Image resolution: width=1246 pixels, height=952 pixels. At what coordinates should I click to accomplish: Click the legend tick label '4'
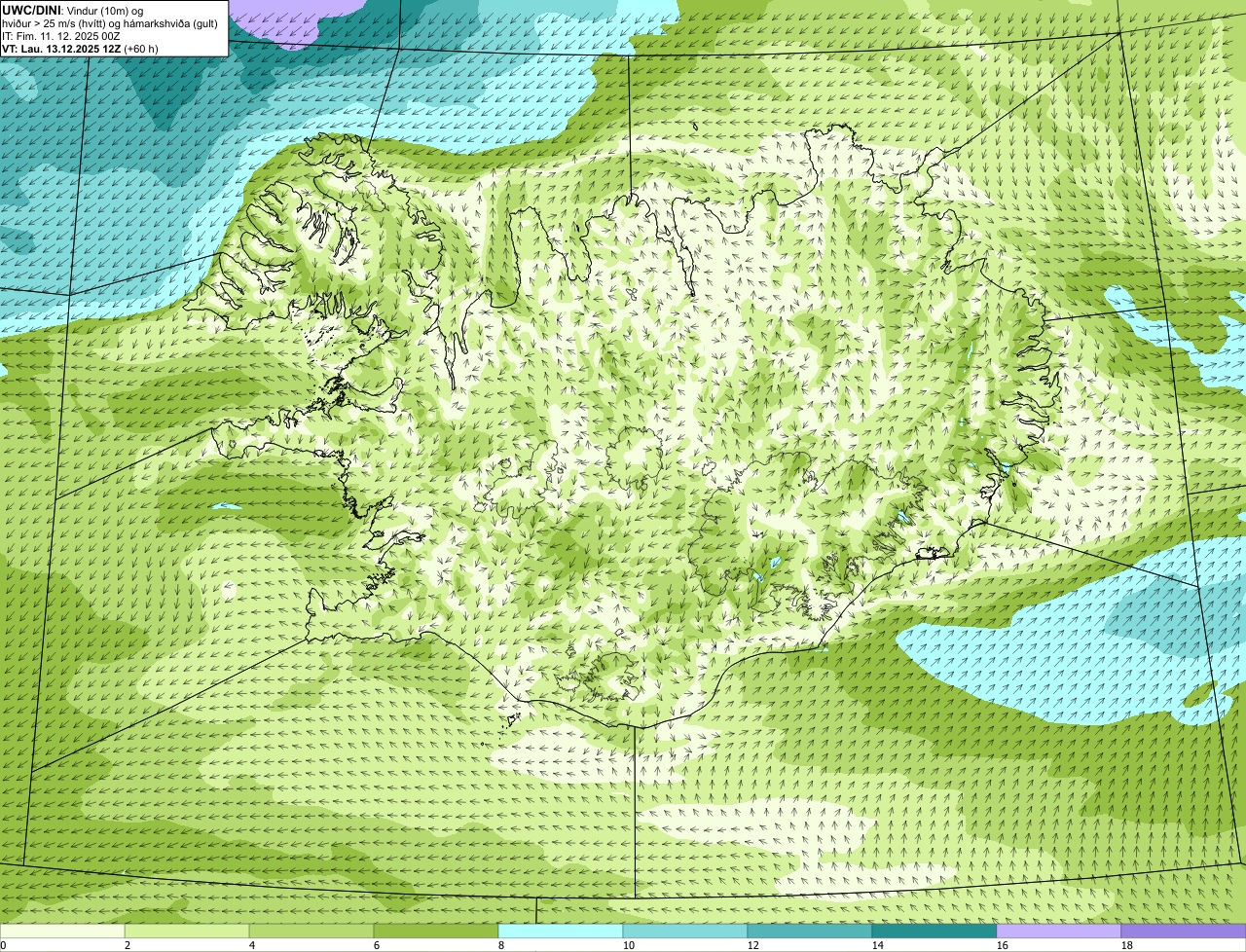click(x=252, y=945)
